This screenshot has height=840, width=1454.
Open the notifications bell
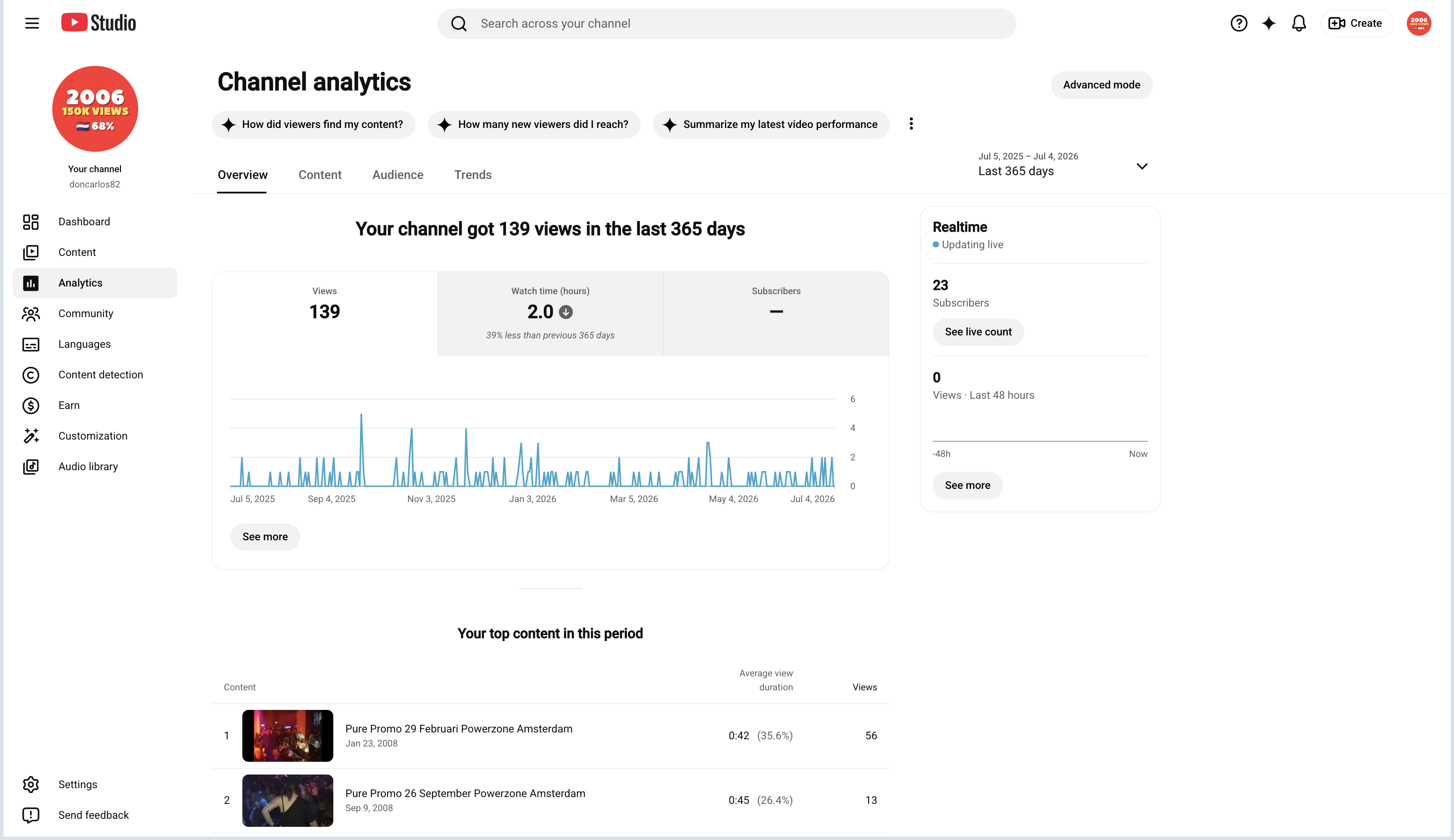(x=1299, y=23)
